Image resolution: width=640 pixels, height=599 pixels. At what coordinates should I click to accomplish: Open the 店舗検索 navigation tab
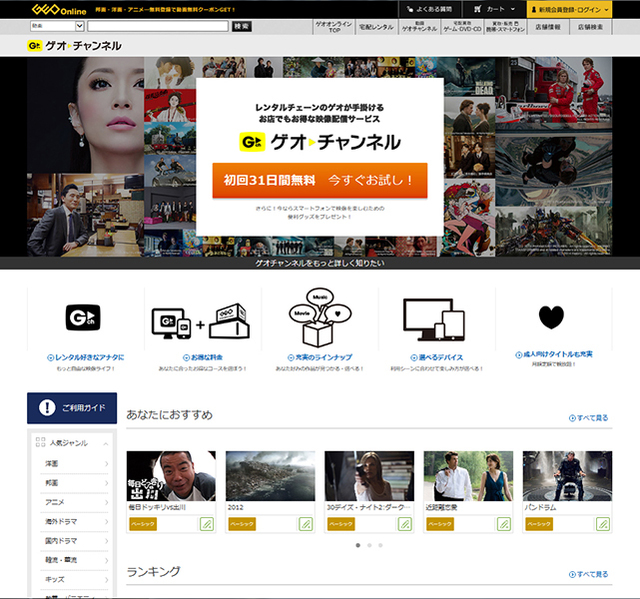click(x=590, y=26)
